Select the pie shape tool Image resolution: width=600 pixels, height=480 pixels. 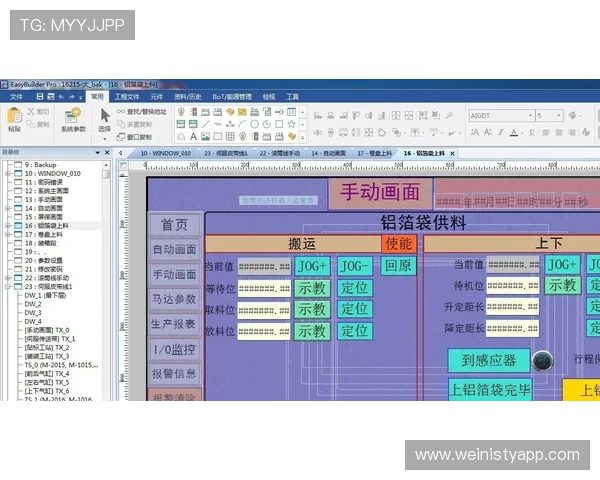point(267,124)
